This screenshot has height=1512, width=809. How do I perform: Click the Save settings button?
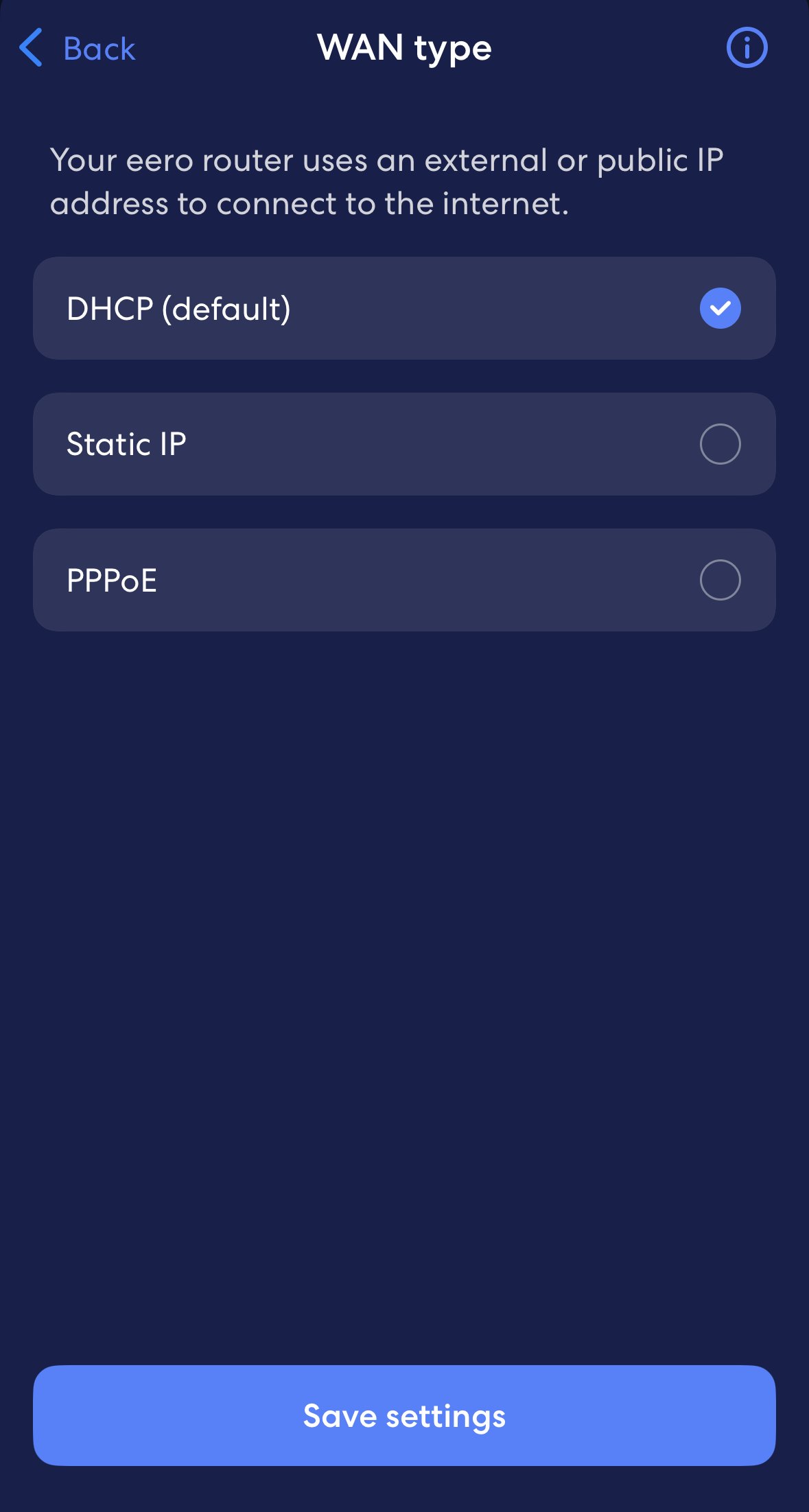click(404, 1415)
